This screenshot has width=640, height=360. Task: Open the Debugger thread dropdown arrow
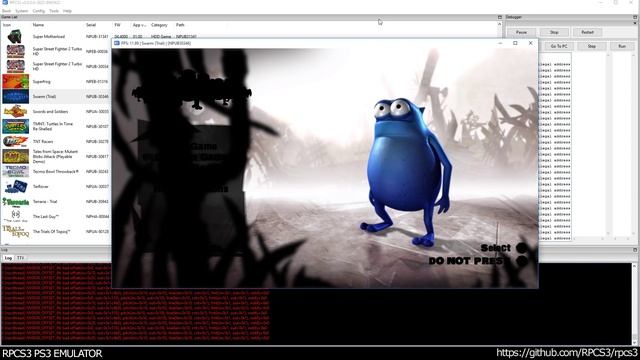[x=635, y=23]
